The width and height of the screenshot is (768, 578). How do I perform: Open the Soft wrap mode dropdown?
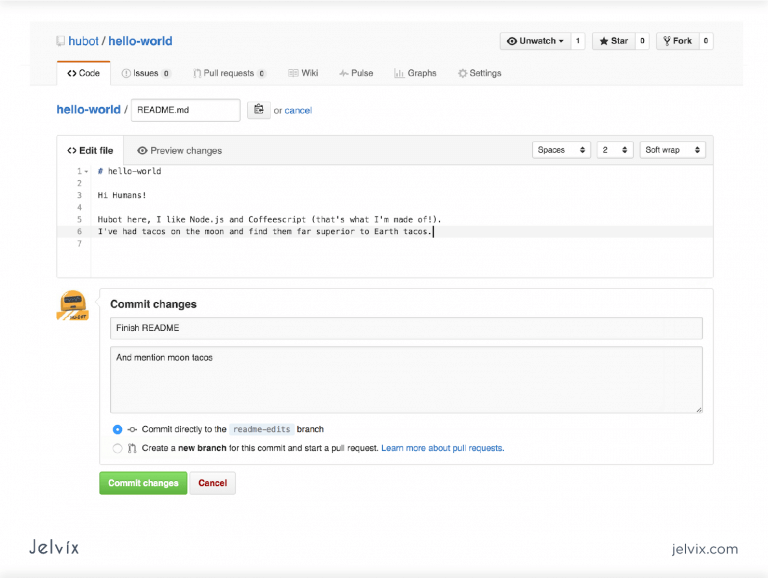click(x=672, y=150)
